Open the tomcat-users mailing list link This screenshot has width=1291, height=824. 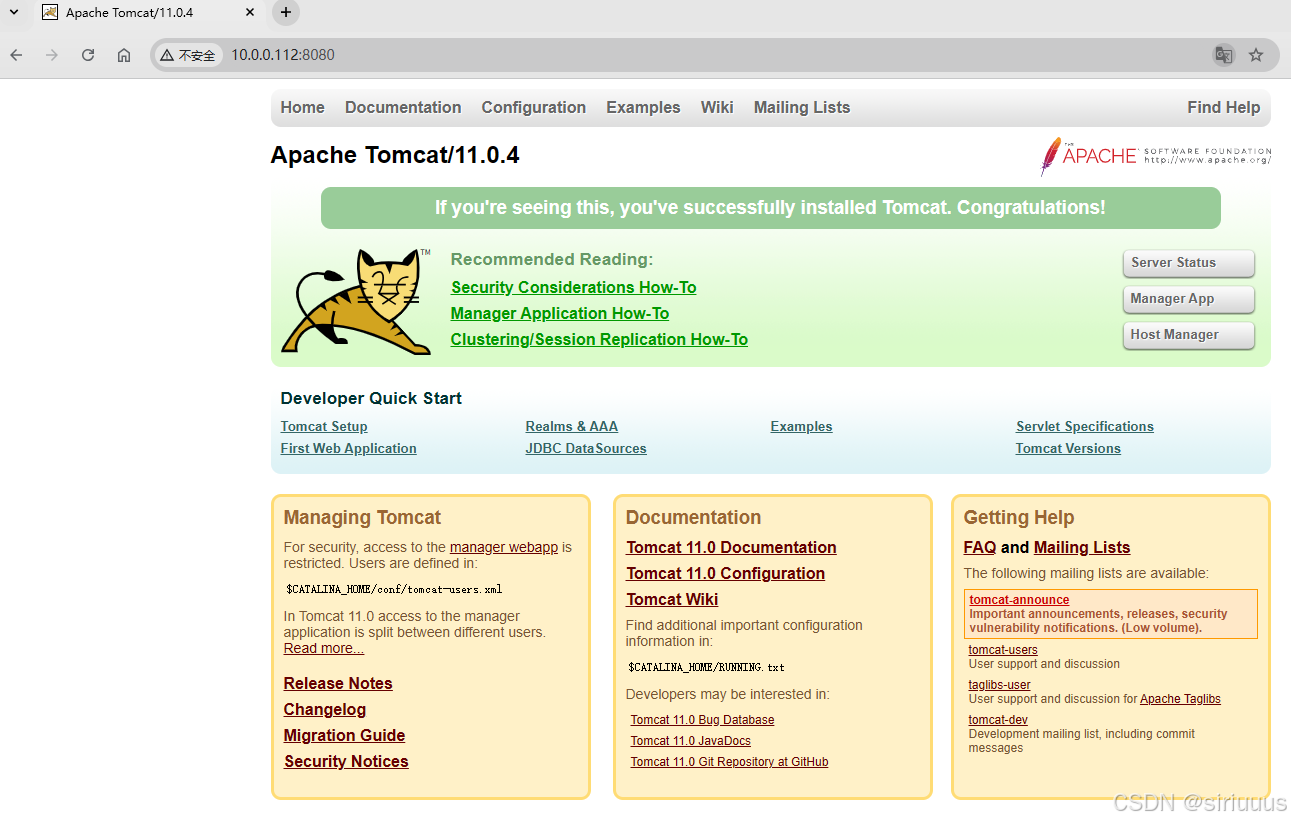(1003, 650)
